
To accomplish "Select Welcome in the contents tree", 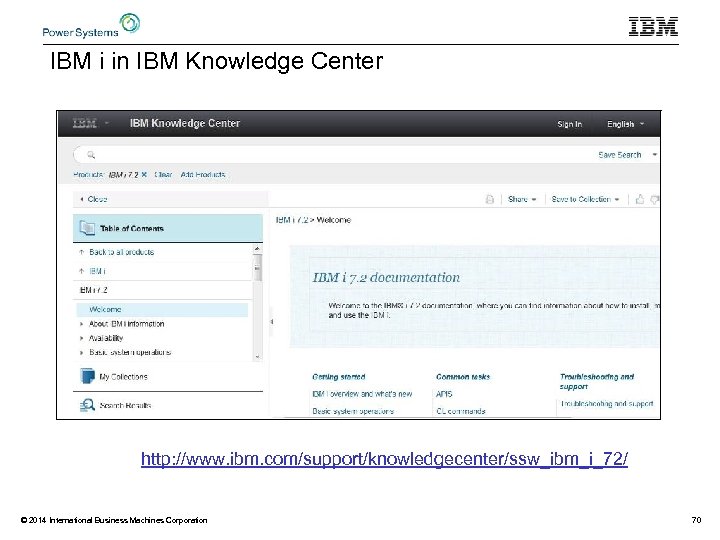I will tap(162, 309).
